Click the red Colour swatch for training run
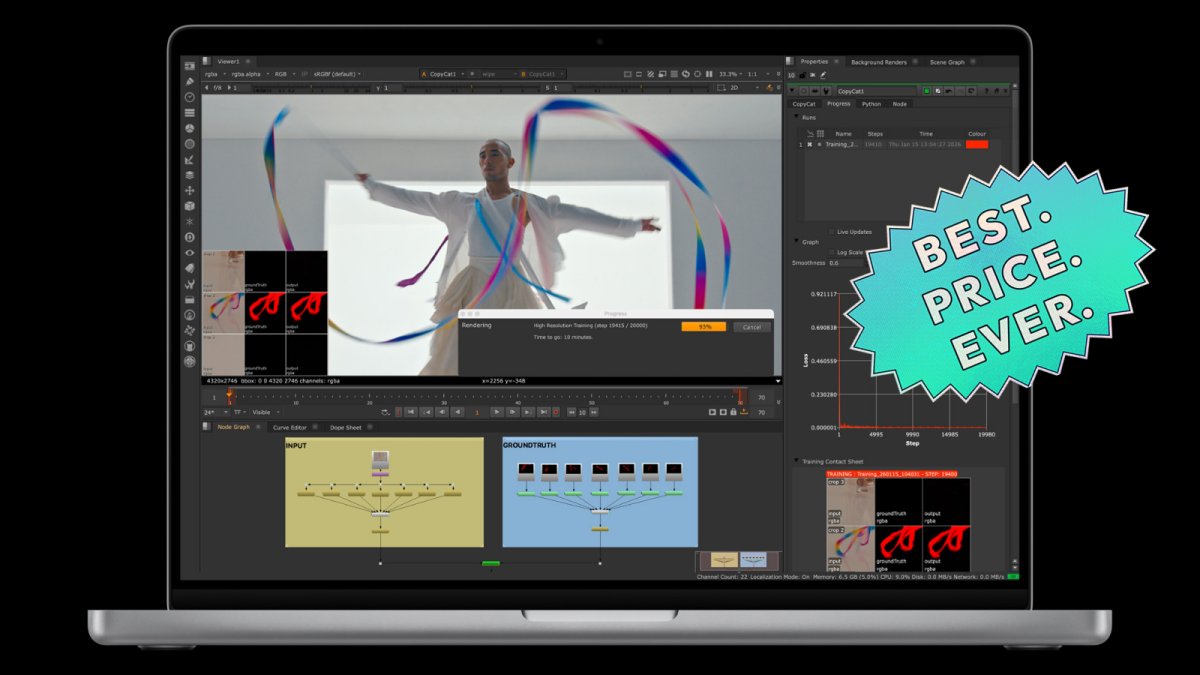 pyautogui.click(x=976, y=145)
